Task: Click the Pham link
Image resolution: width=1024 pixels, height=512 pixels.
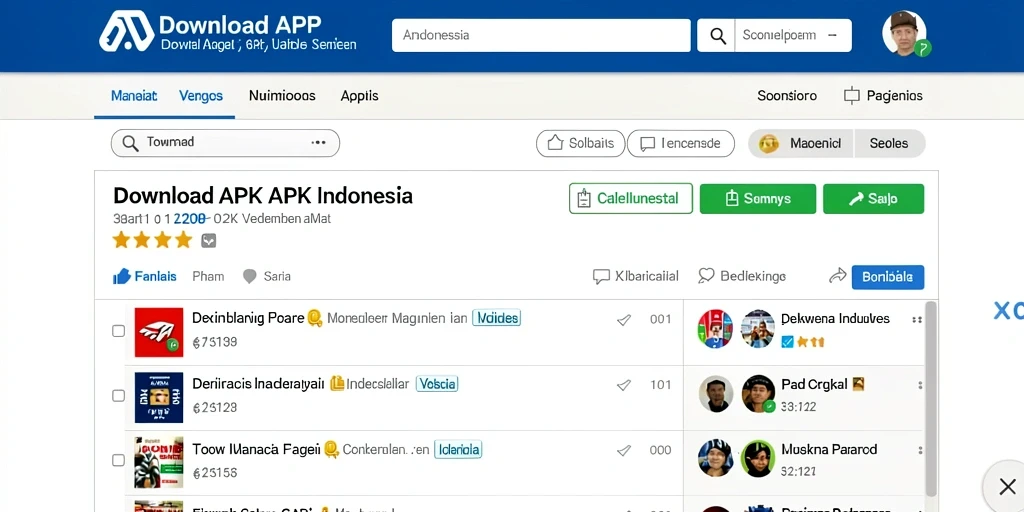Action: pyautogui.click(x=208, y=276)
